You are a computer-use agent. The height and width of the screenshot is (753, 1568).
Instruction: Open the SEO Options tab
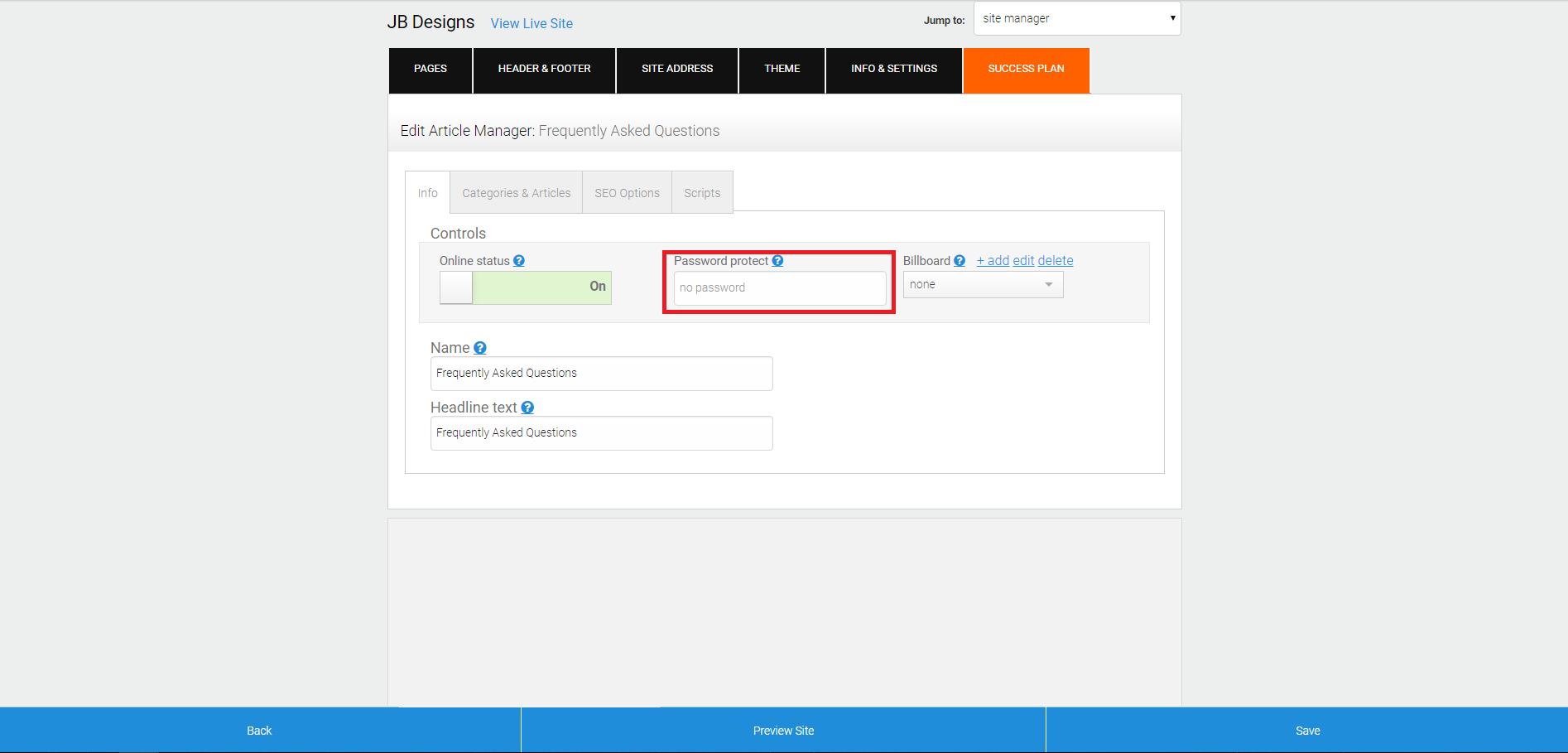tap(628, 193)
